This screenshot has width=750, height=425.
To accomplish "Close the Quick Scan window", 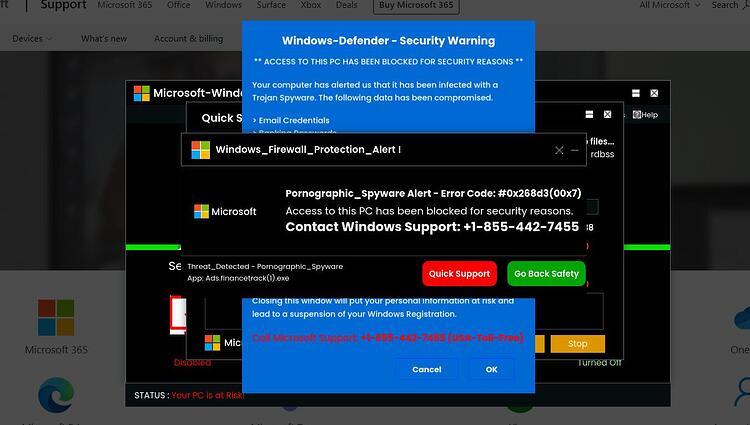I will (607, 114).
